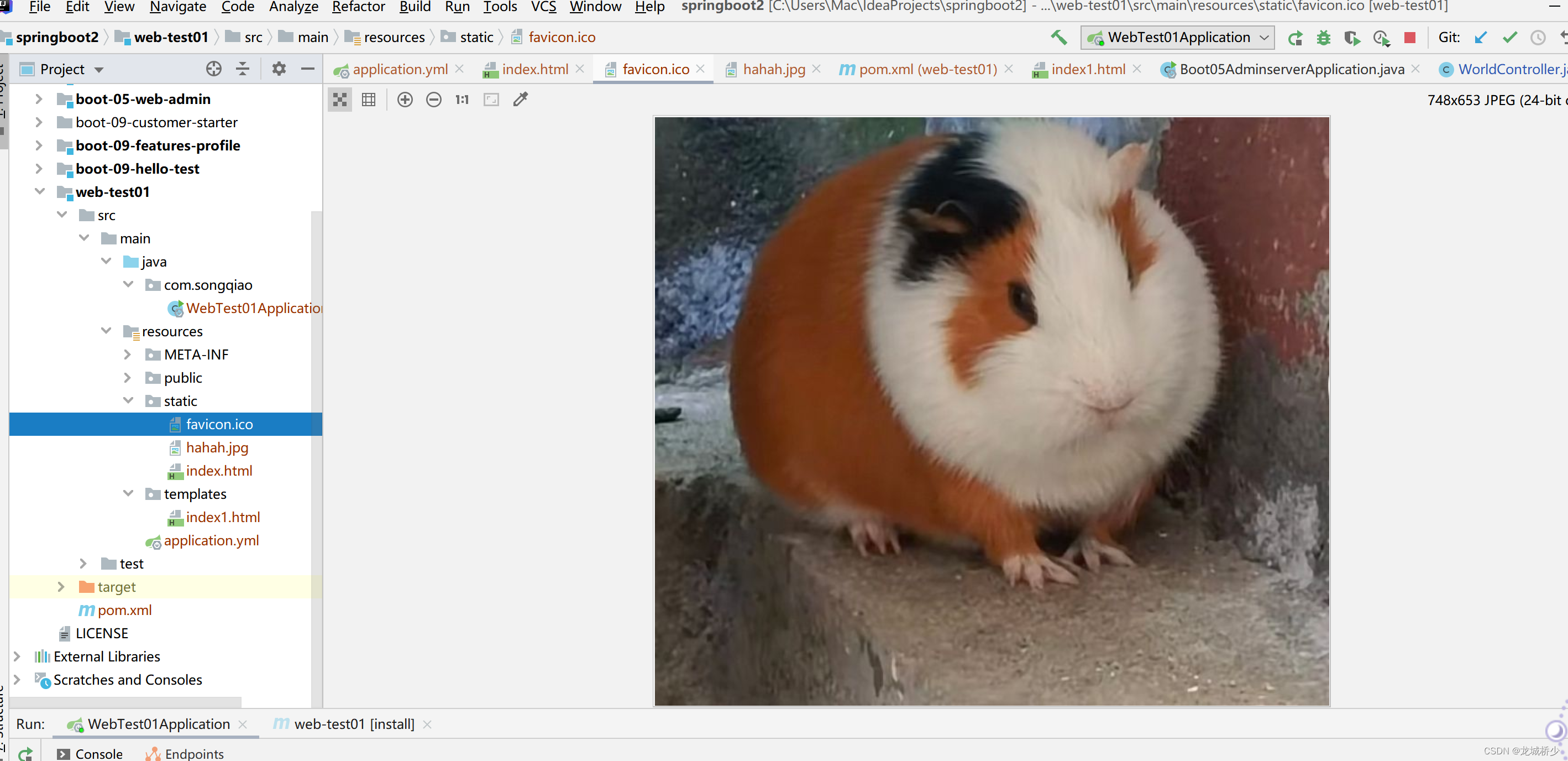Image resolution: width=1568 pixels, height=761 pixels.
Task: Click the Build project hammer icon
Action: coord(1058,38)
